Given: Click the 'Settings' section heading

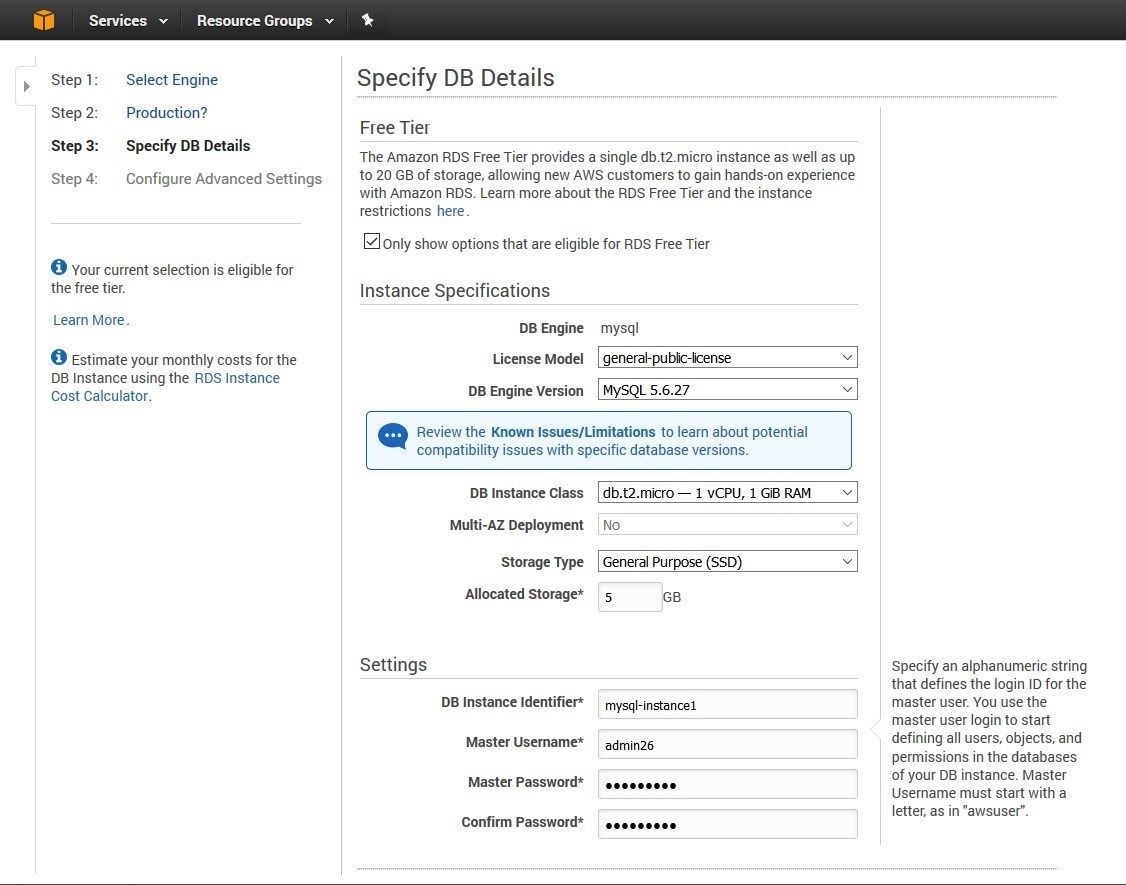Looking at the screenshot, I should click(x=394, y=664).
